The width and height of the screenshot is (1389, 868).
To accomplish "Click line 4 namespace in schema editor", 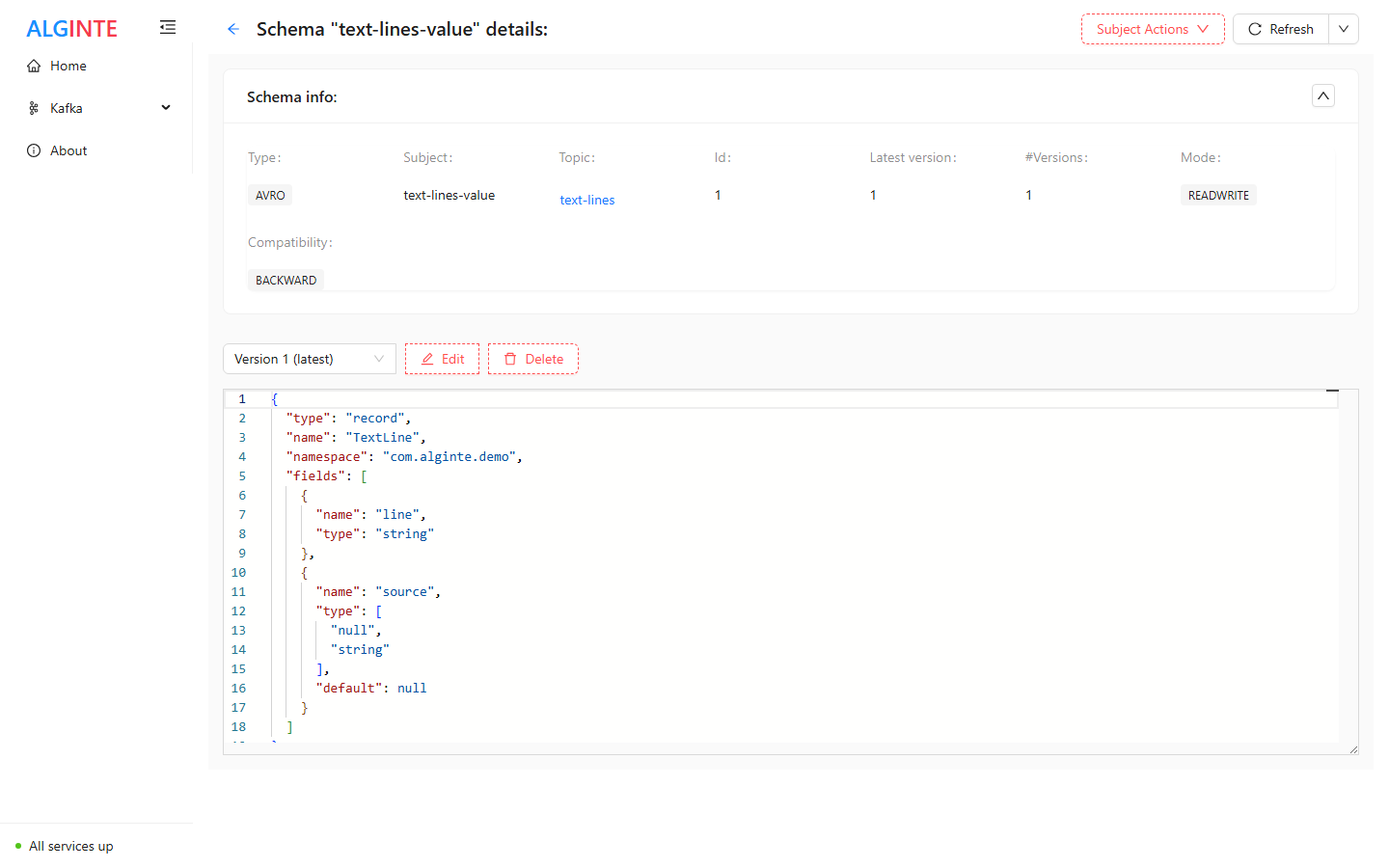I will point(404,456).
